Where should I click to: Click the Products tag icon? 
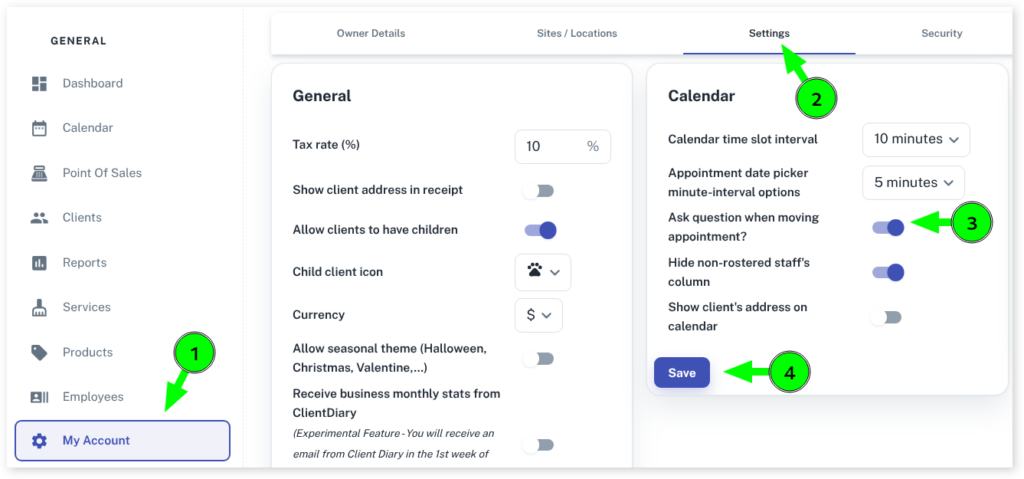(x=39, y=352)
